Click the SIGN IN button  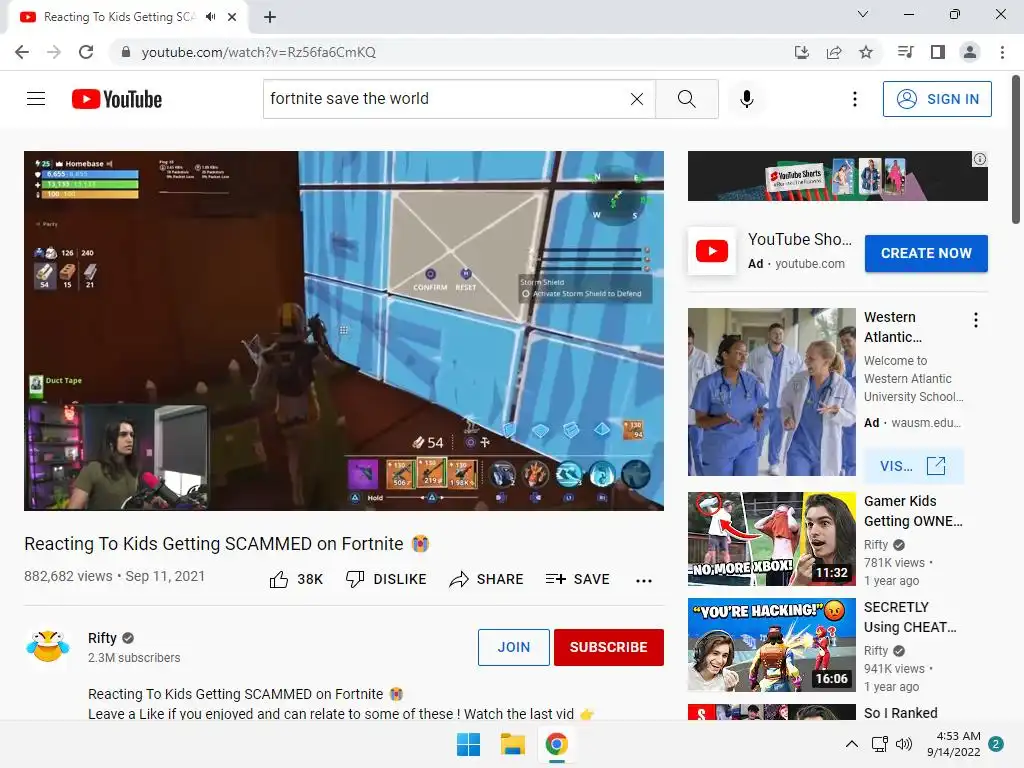click(936, 99)
